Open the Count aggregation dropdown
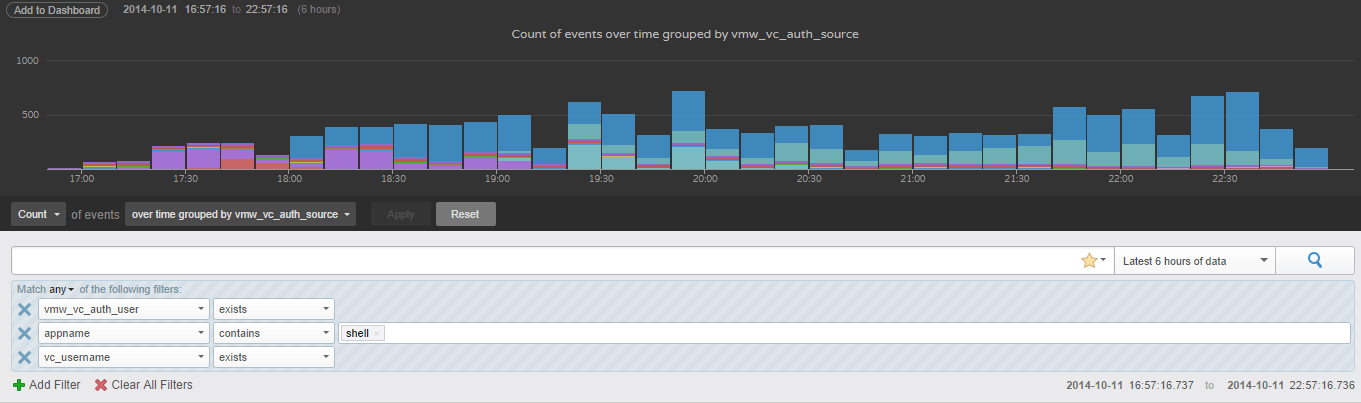 39,214
